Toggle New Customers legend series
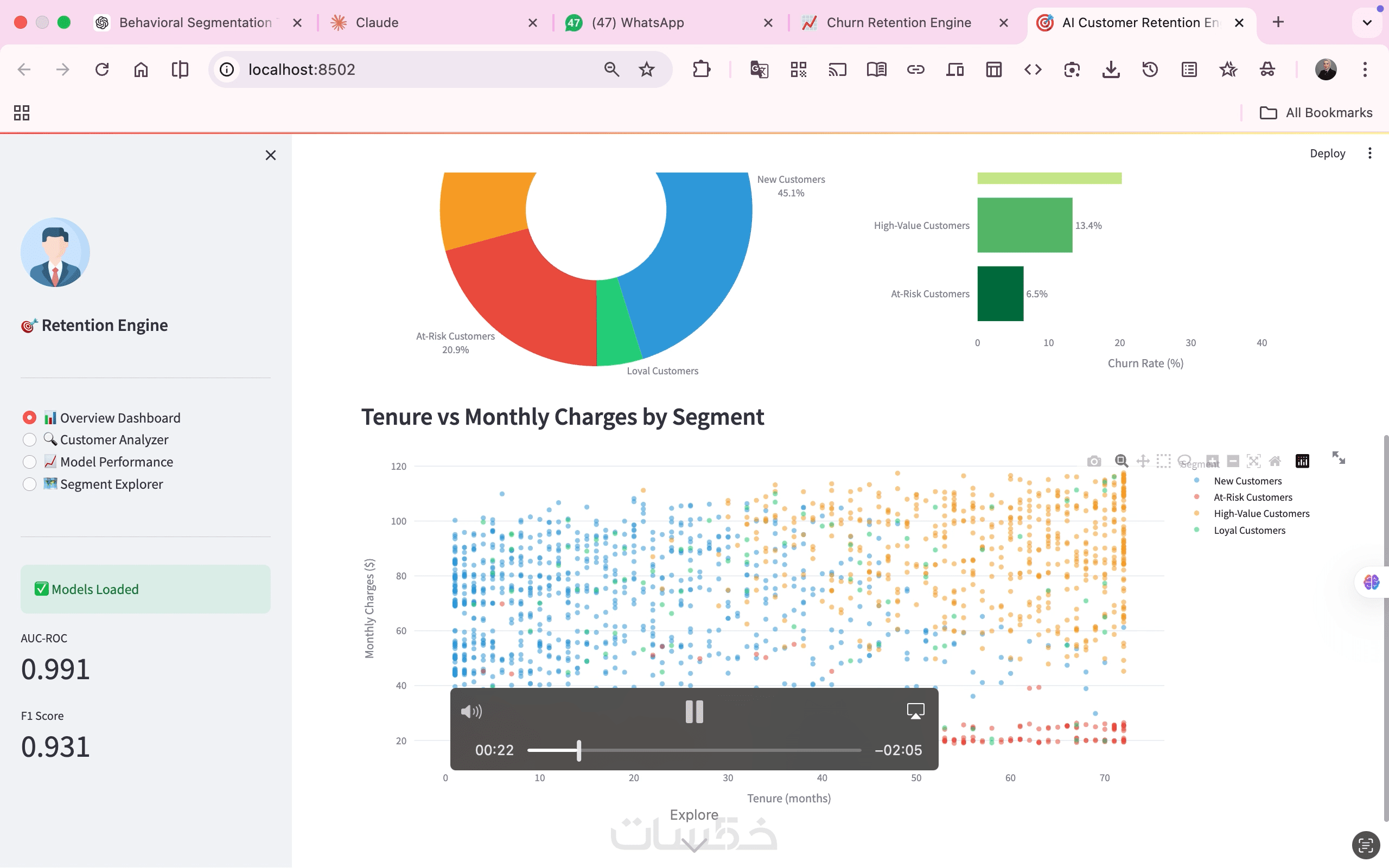Image resolution: width=1389 pixels, height=868 pixels. pos(1247,481)
